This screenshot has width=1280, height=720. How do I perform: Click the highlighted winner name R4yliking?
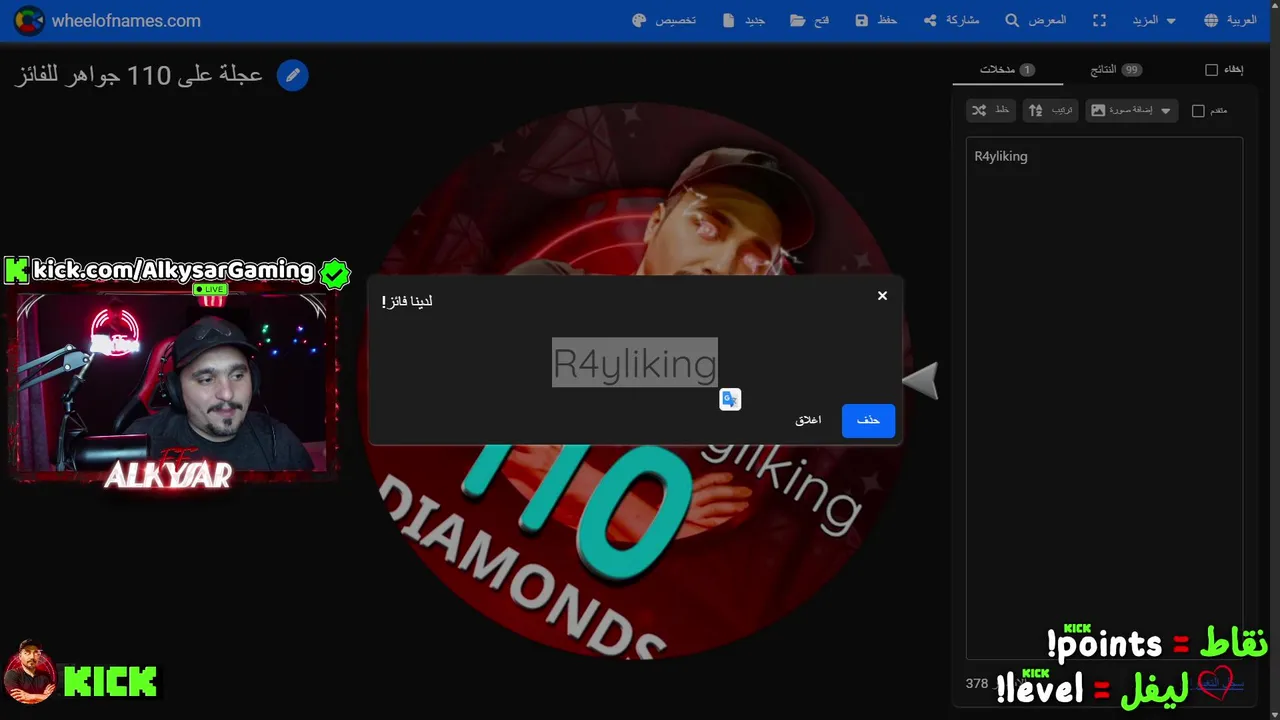pyautogui.click(x=635, y=362)
